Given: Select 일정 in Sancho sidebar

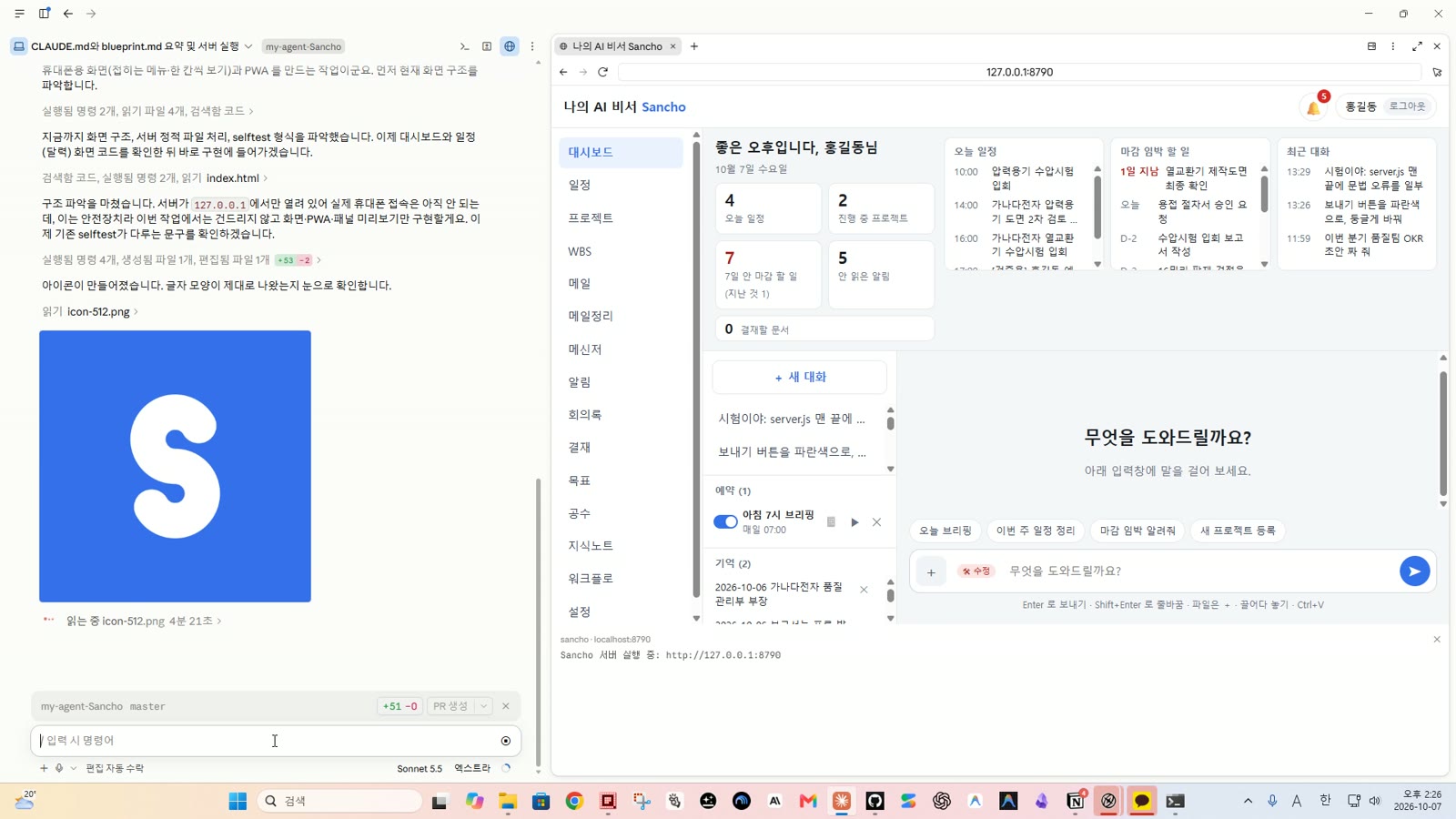Looking at the screenshot, I should pyautogui.click(x=621, y=185).
